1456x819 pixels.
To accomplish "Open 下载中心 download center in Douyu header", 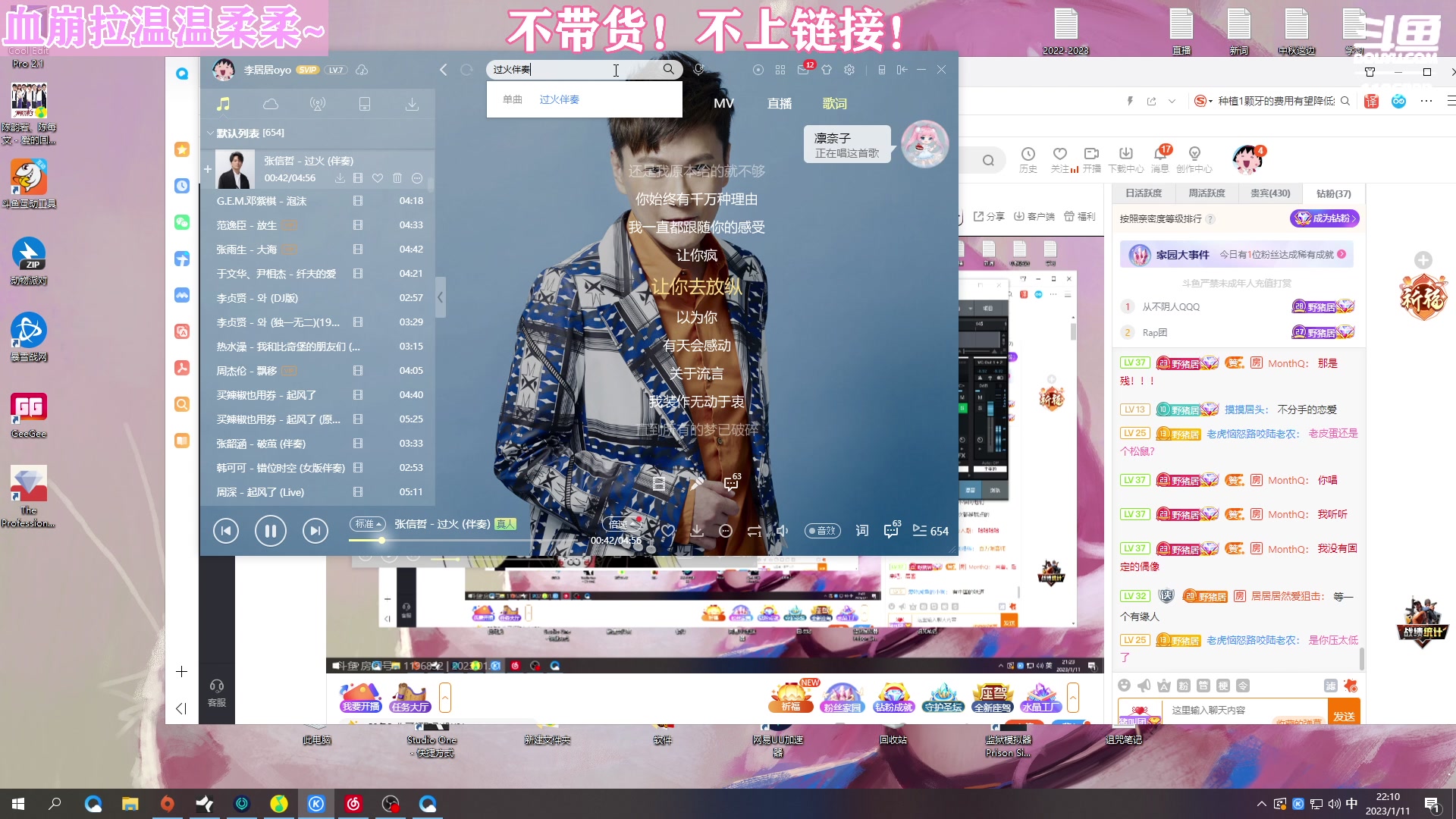I will tap(1126, 159).
